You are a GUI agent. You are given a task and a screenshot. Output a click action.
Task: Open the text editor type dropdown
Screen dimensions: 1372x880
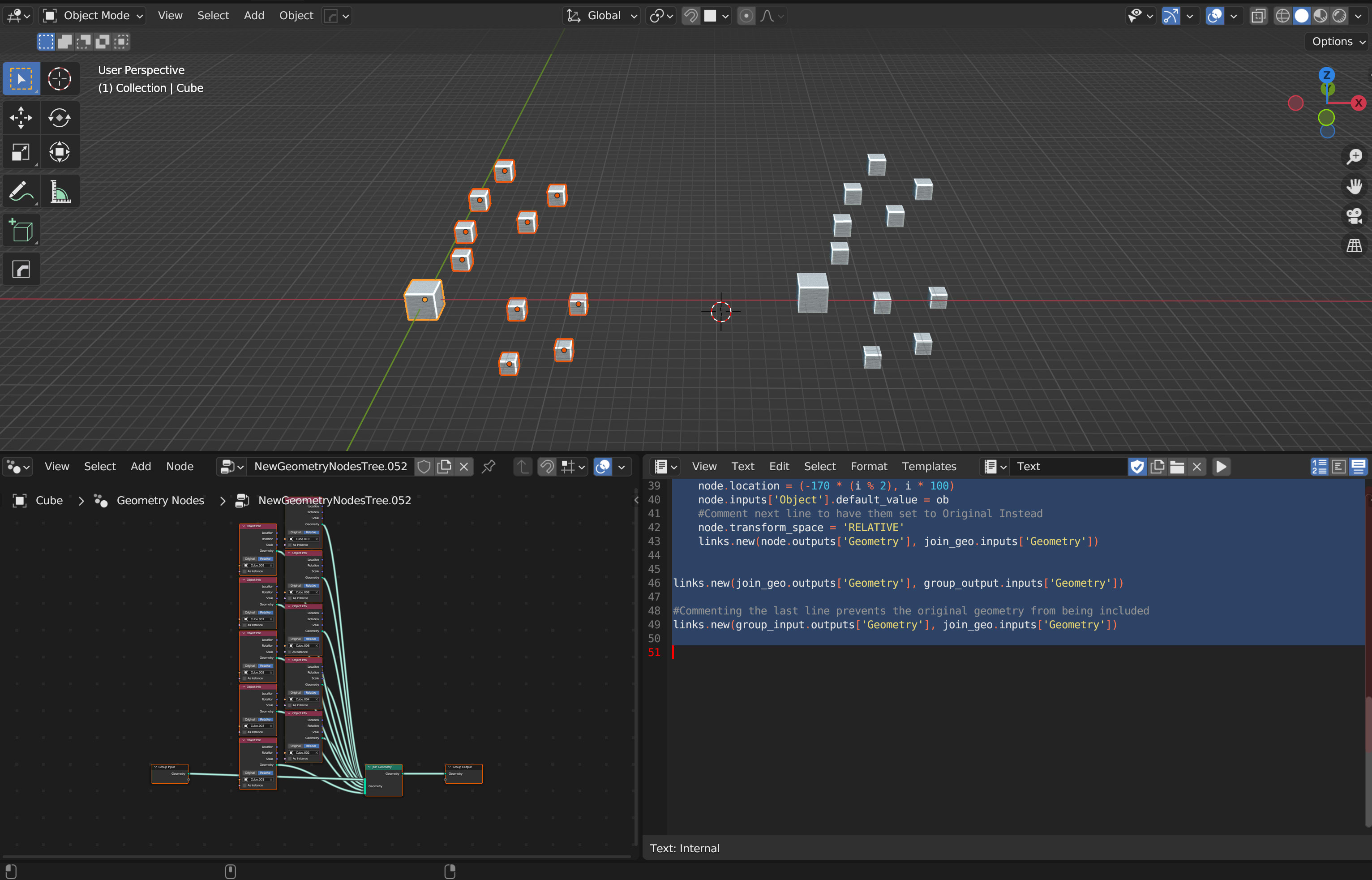tap(665, 467)
